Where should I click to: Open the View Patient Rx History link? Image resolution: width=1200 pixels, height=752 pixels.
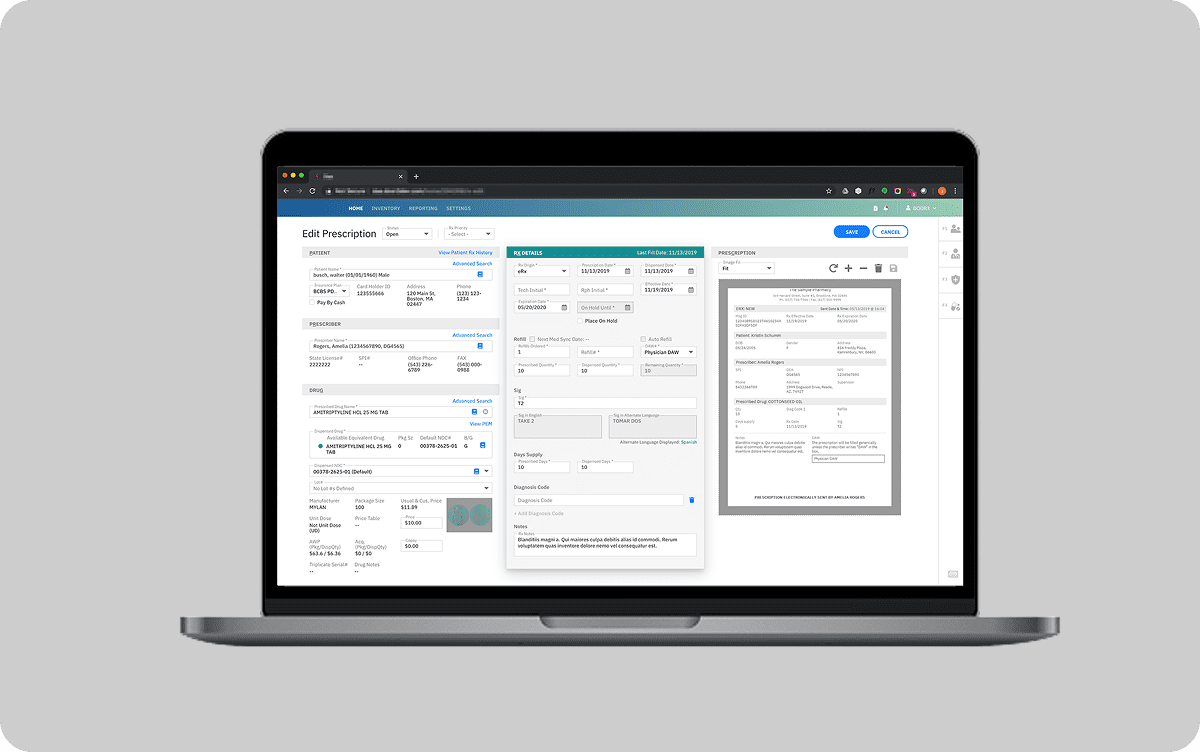[x=465, y=253]
